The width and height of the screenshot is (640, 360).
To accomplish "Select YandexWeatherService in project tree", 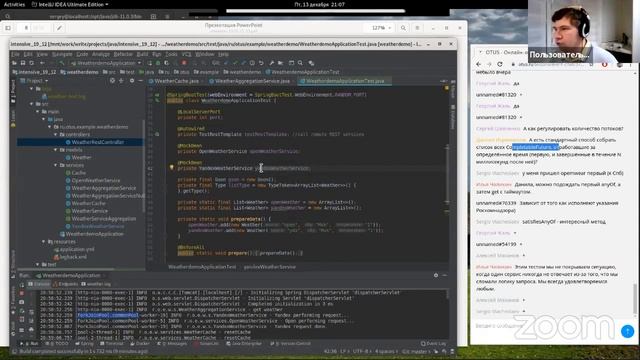I will (98, 226).
